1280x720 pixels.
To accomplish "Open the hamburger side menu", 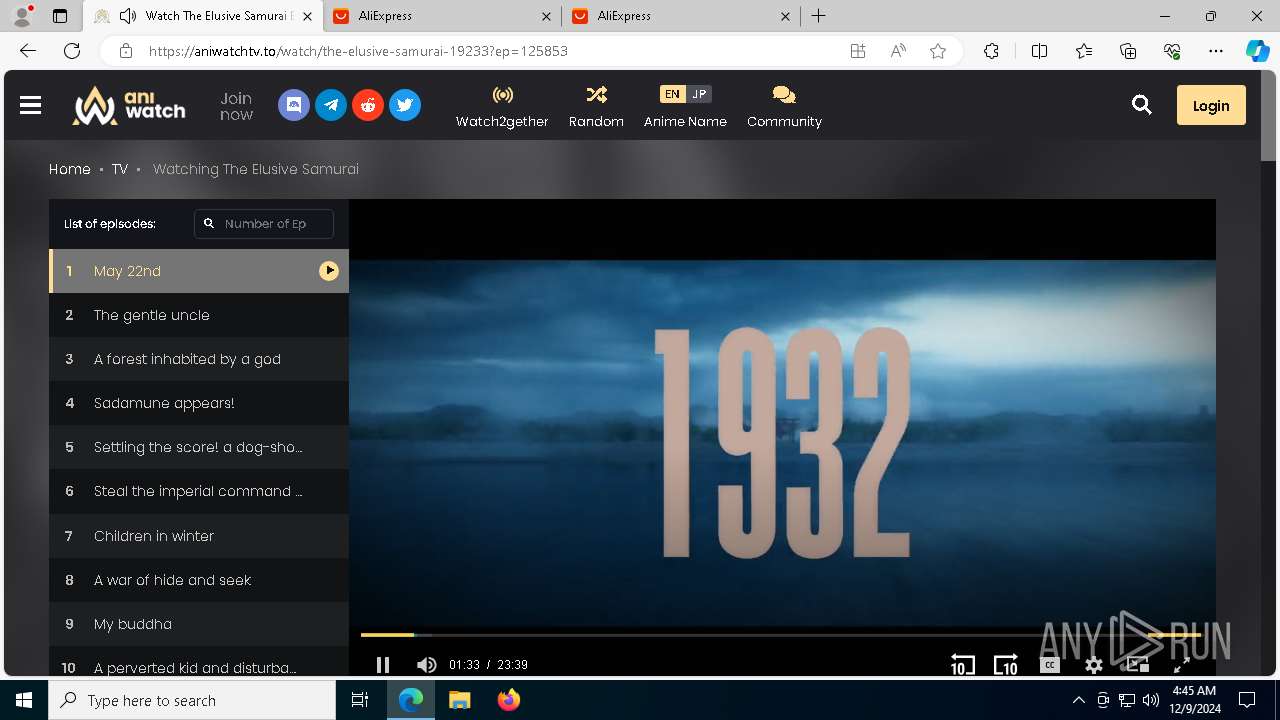I will pos(30,105).
